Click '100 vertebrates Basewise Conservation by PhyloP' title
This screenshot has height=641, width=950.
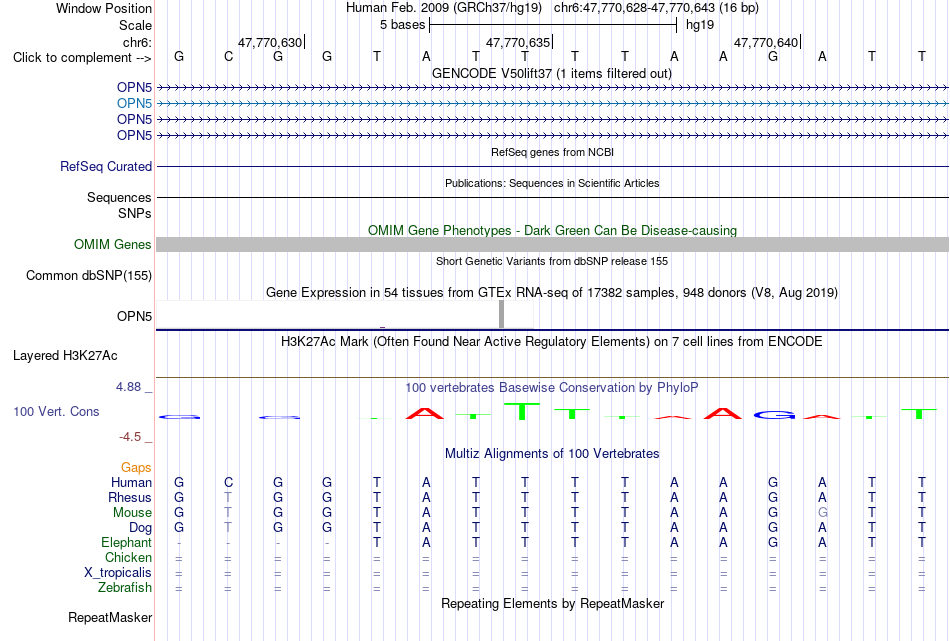point(552,387)
